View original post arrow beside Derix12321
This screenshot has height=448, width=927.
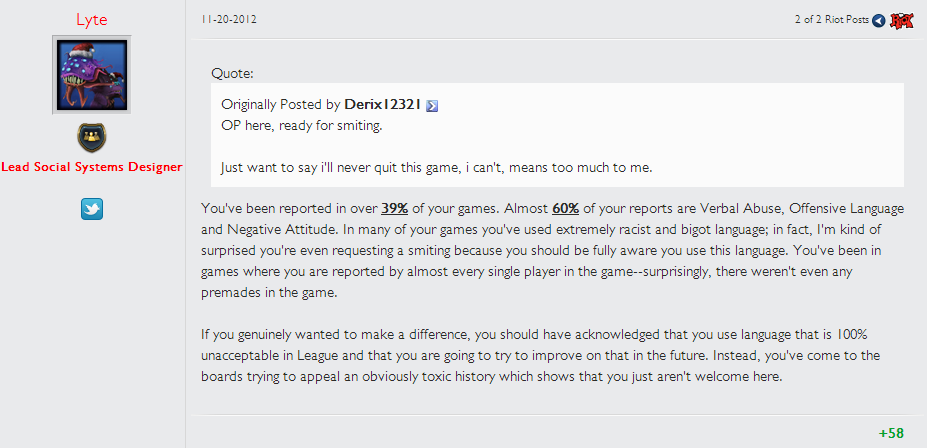click(x=432, y=106)
